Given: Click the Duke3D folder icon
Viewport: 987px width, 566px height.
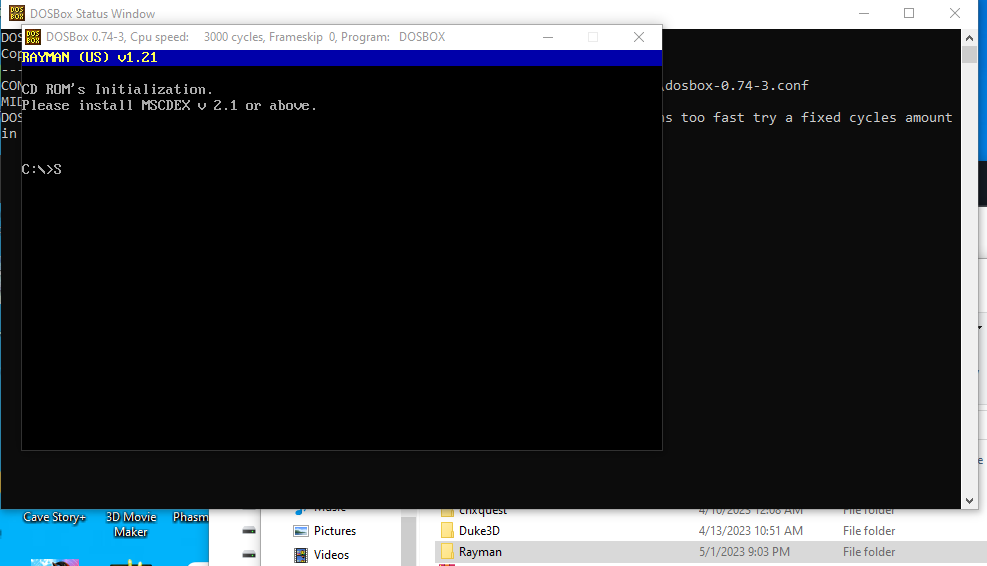Looking at the screenshot, I should pos(447,531).
